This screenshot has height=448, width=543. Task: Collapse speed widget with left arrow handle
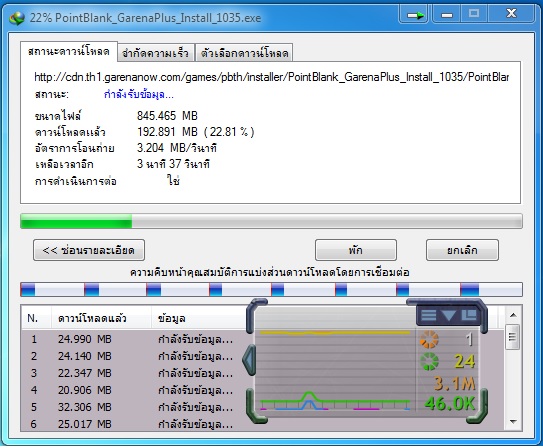click(249, 360)
